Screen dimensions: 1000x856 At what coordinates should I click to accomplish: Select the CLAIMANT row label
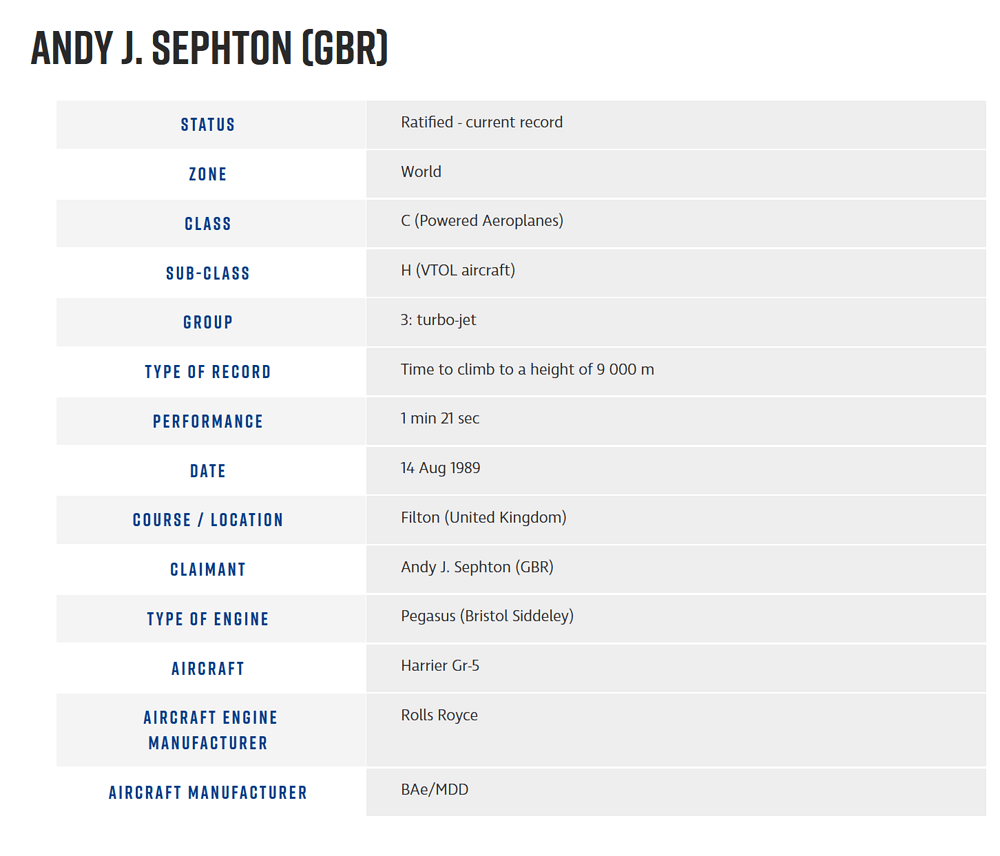[x=208, y=570]
